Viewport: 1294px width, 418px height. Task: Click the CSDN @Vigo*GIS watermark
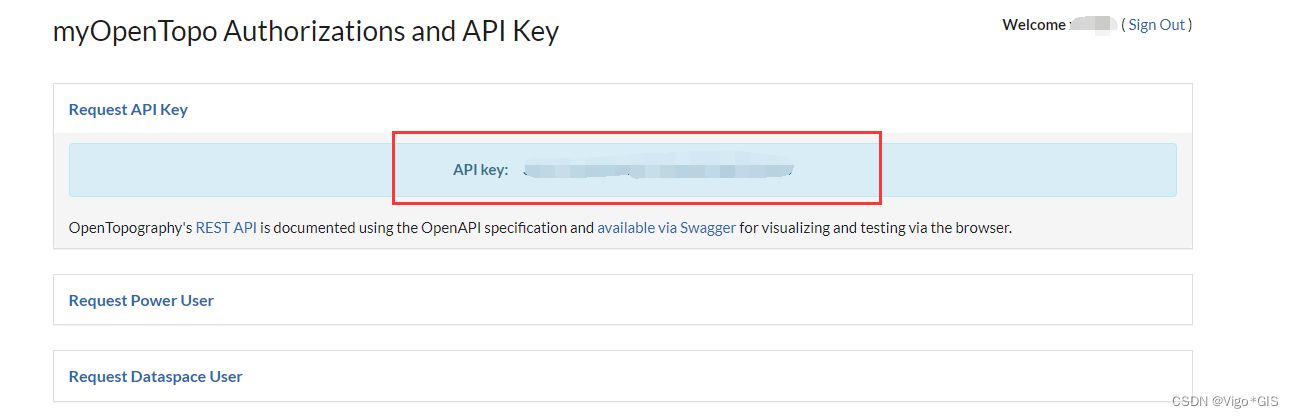click(x=1224, y=401)
